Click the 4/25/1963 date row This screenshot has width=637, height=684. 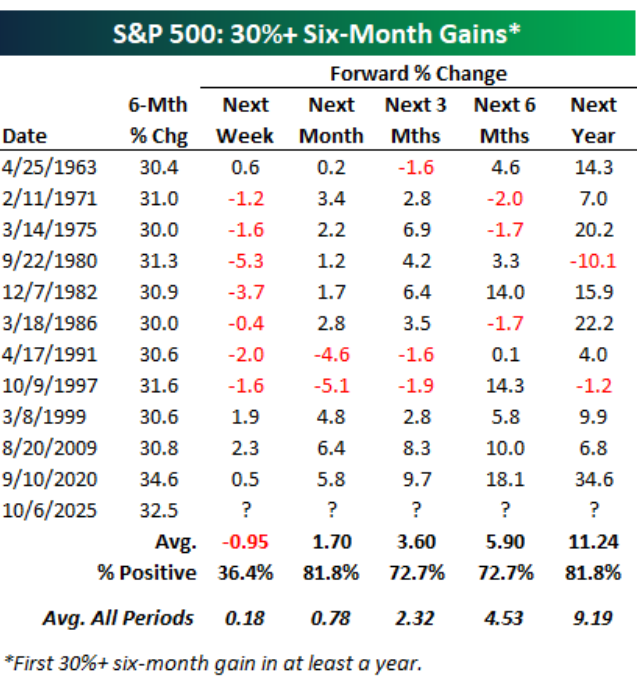coord(50,167)
